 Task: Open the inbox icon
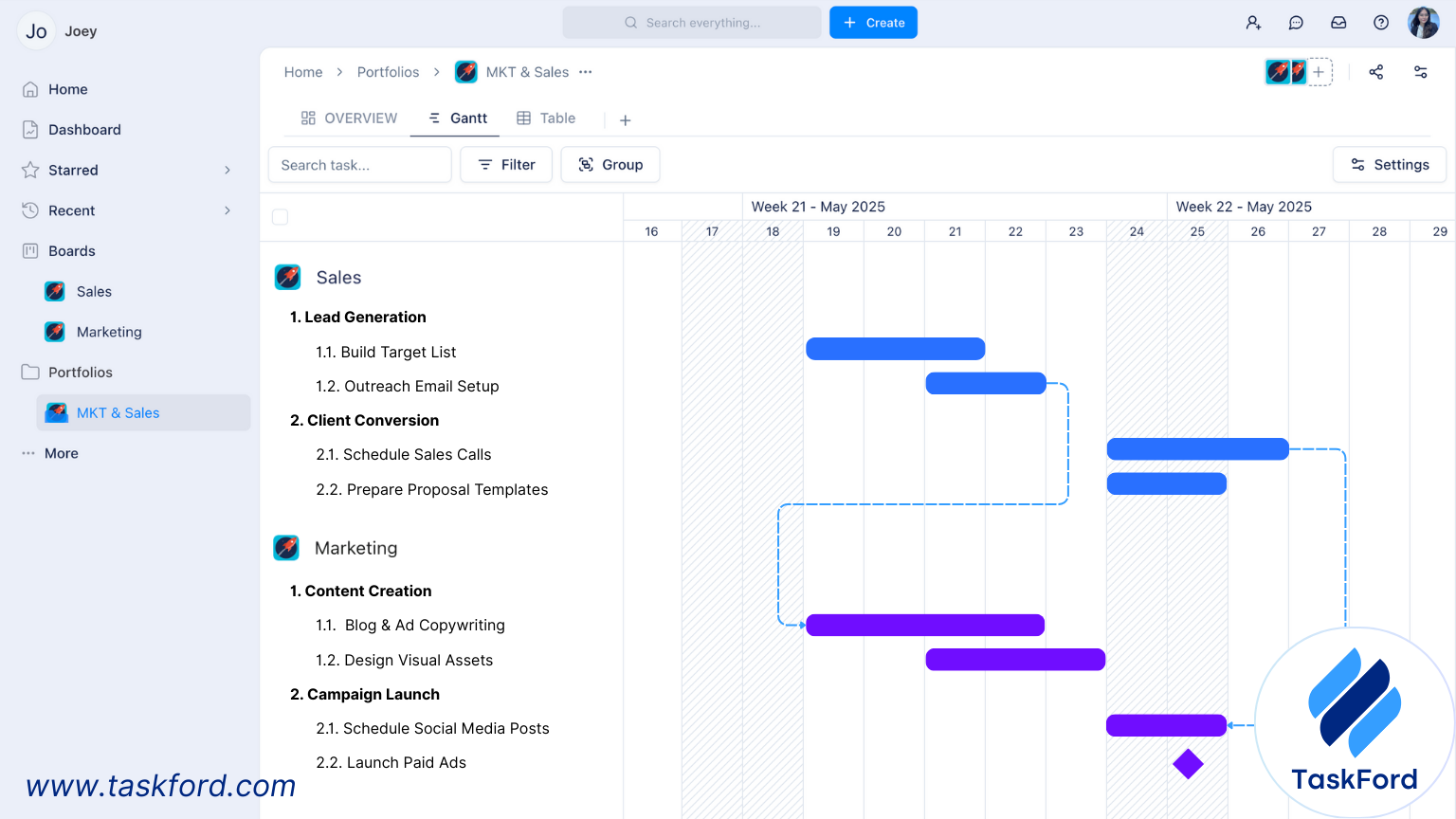[1338, 22]
